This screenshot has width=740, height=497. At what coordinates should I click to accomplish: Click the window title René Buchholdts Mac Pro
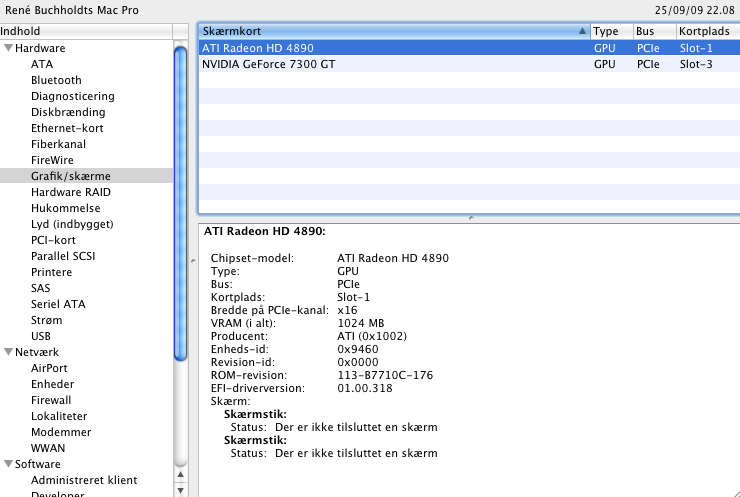coord(72,10)
